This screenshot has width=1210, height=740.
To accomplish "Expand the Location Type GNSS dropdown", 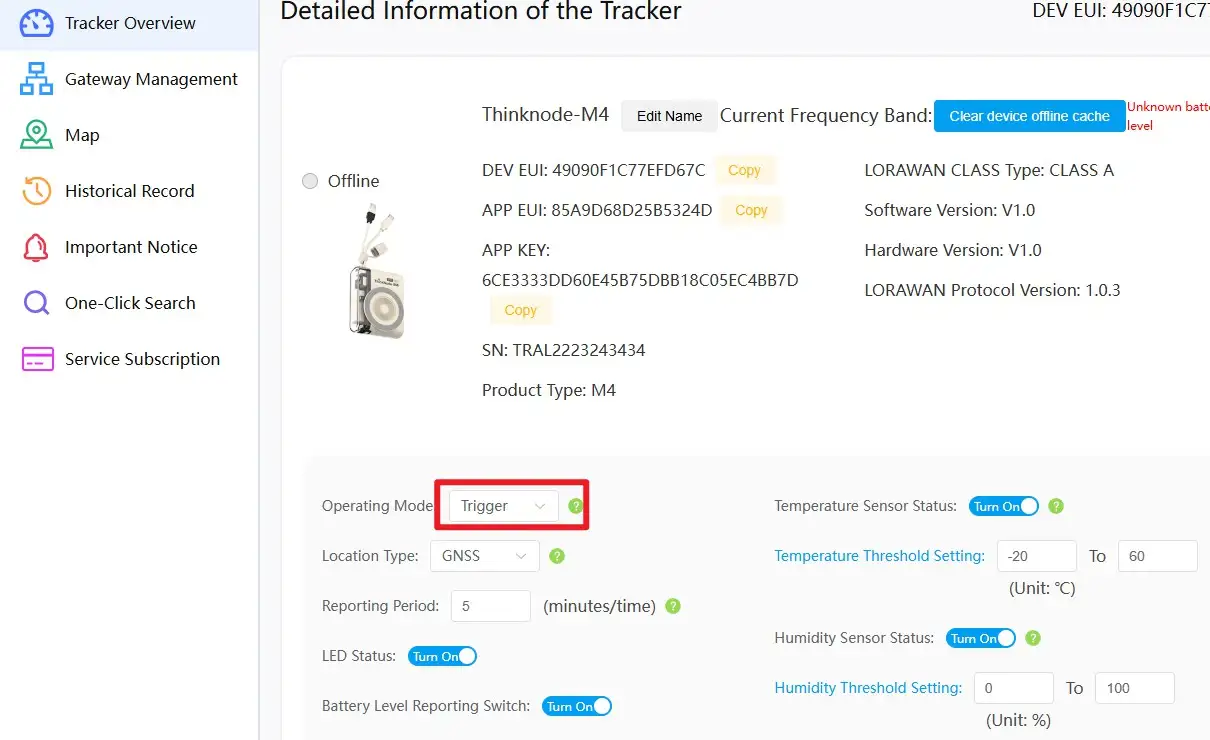I will pyautogui.click(x=484, y=556).
